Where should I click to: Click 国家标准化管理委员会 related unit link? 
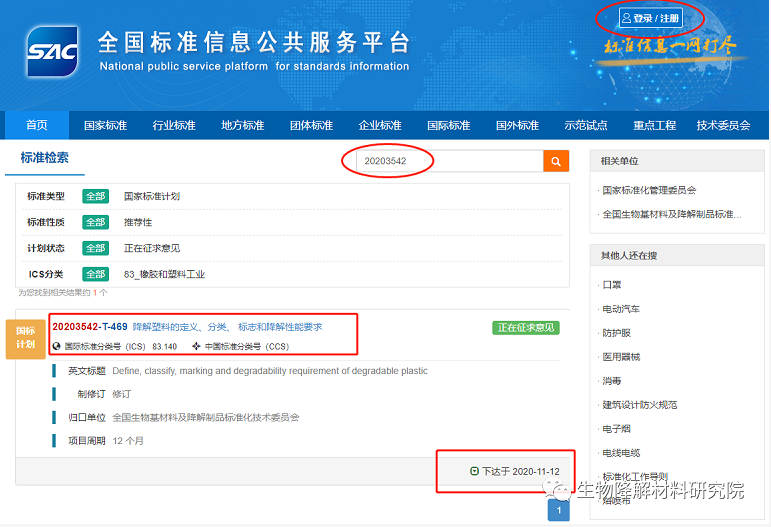[x=649, y=190]
